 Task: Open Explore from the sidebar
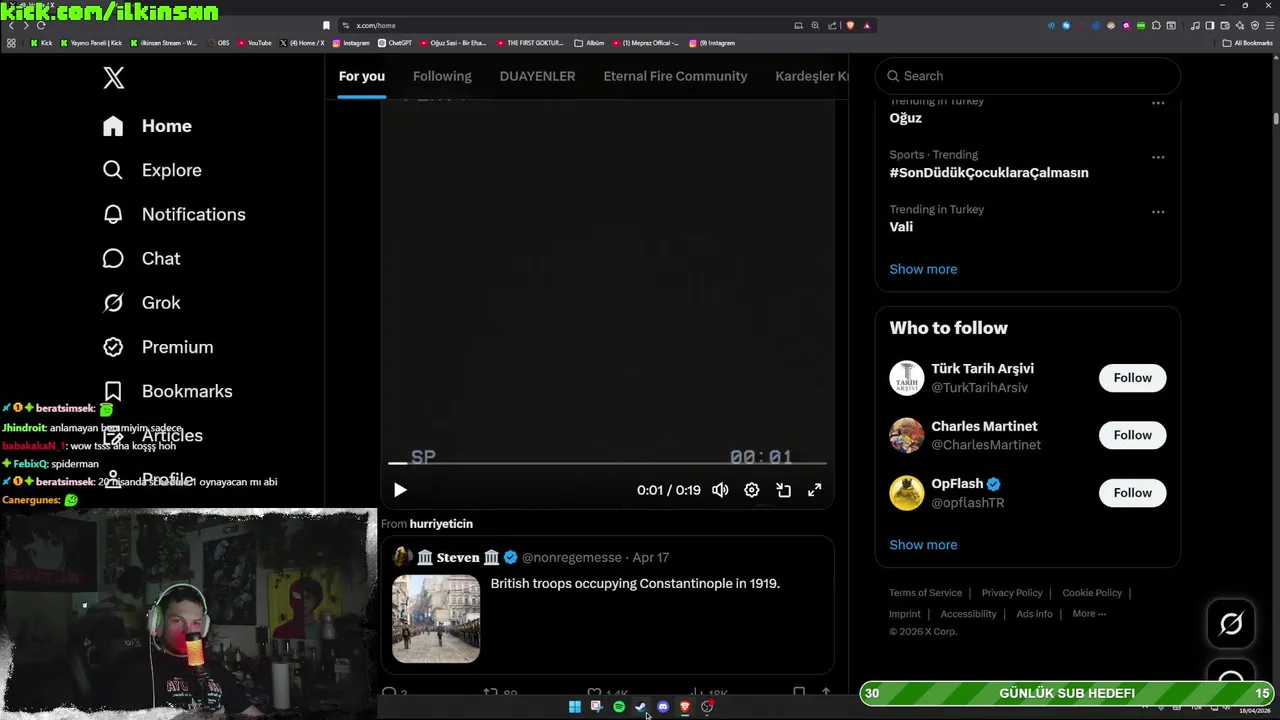click(x=152, y=170)
